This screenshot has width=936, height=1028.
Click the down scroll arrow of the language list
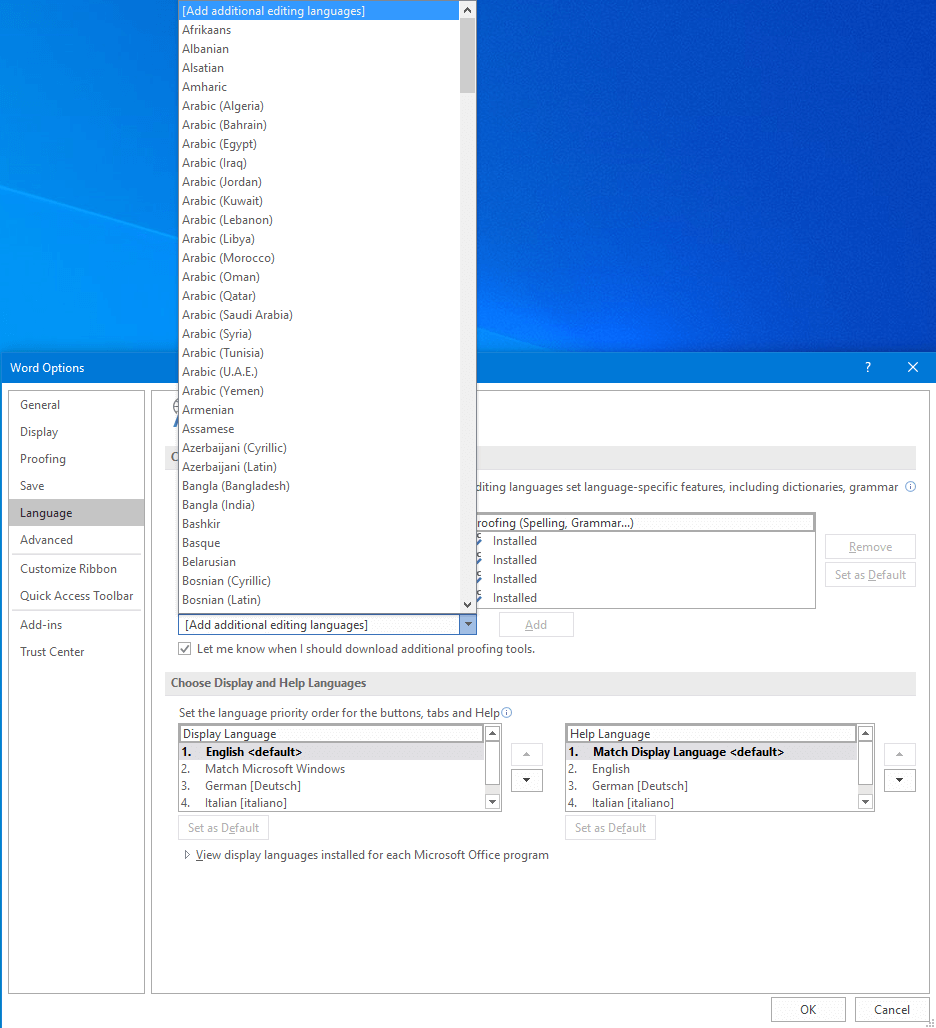tap(465, 603)
